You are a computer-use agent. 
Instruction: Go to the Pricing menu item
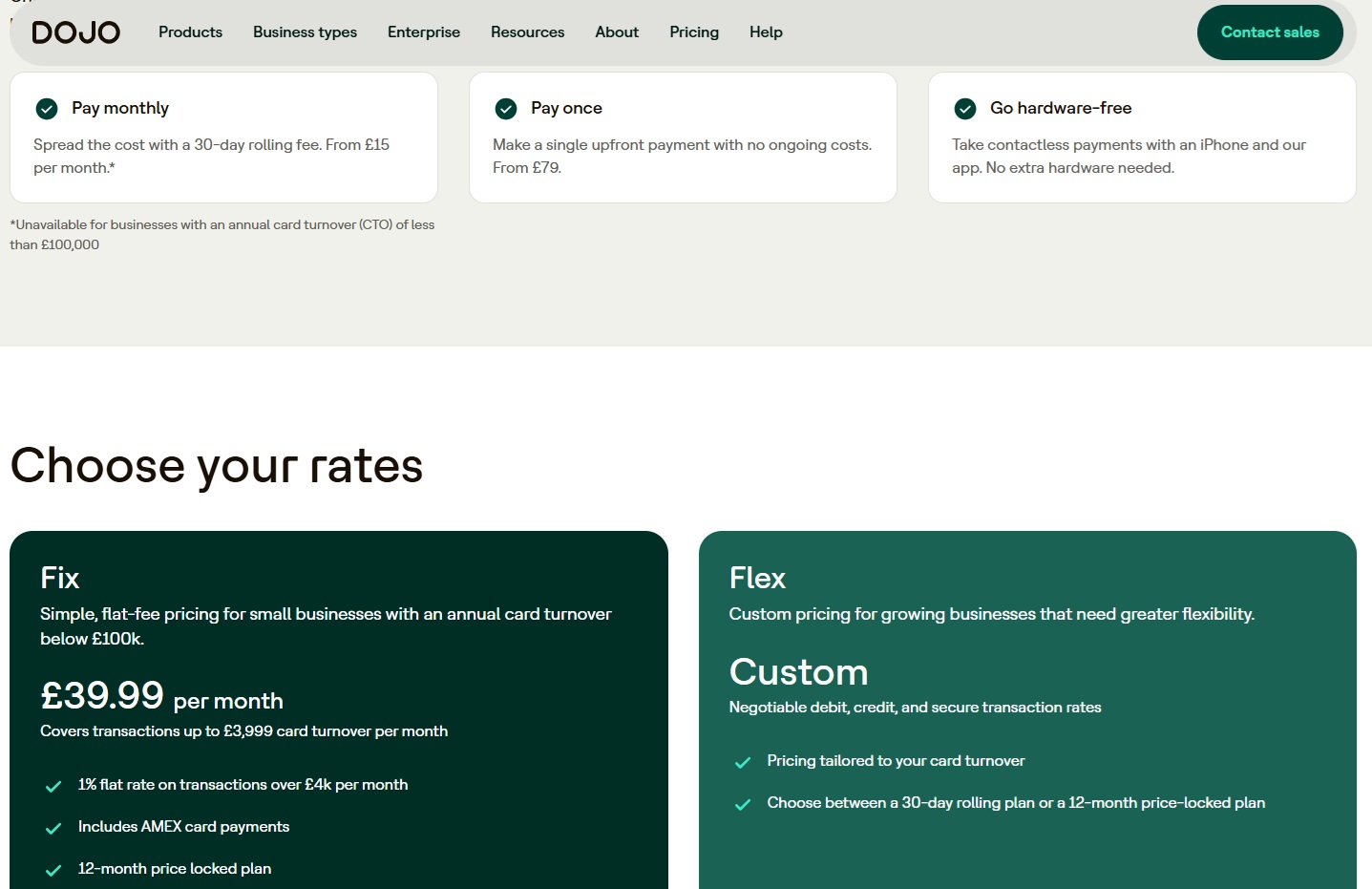[x=694, y=32]
